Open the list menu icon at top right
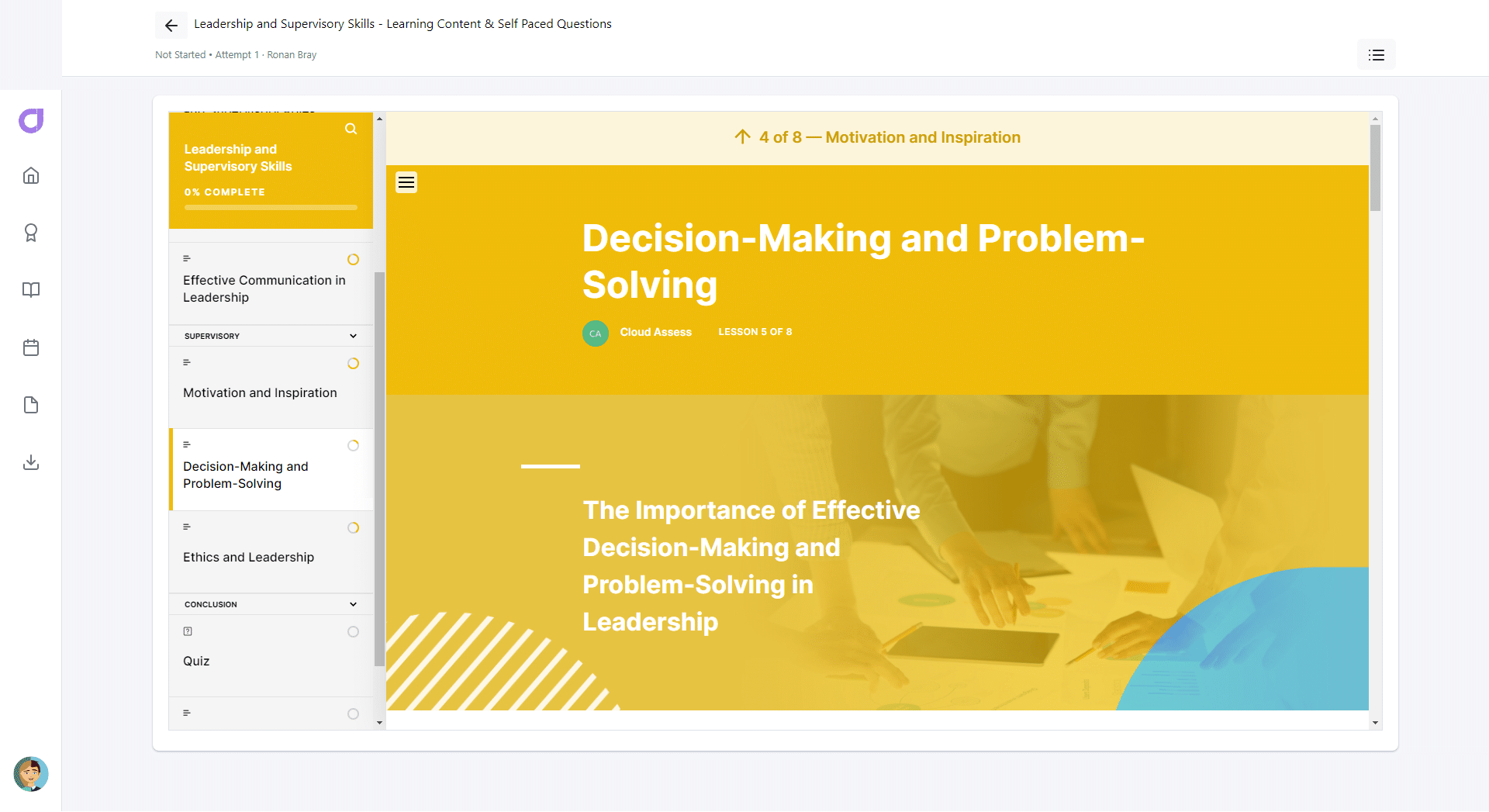This screenshot has width=1489, height=812. tap(1376, 55)
